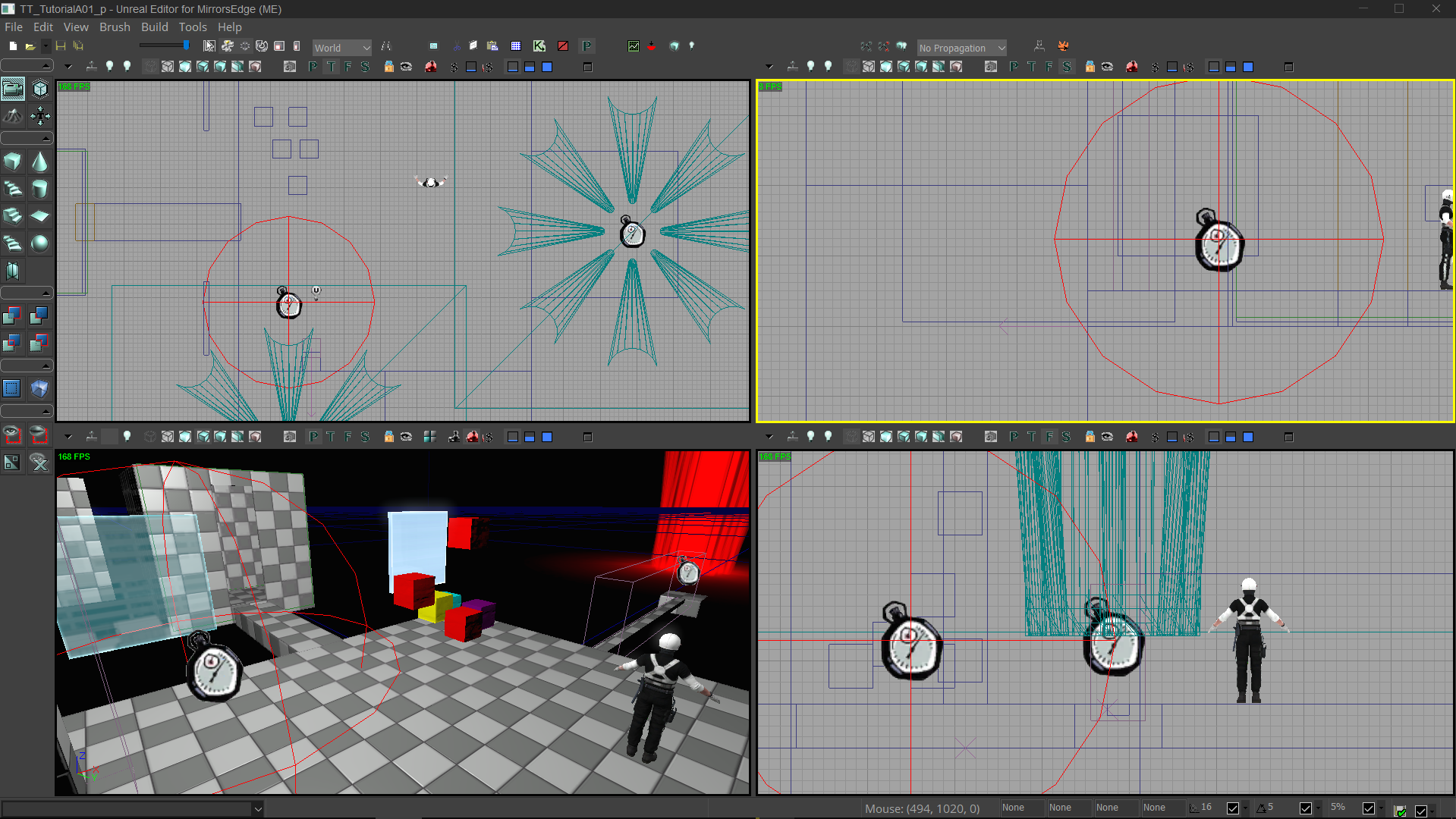
Task: Toggle the grid snap 16 checkbox
Action: (1233, 808)
